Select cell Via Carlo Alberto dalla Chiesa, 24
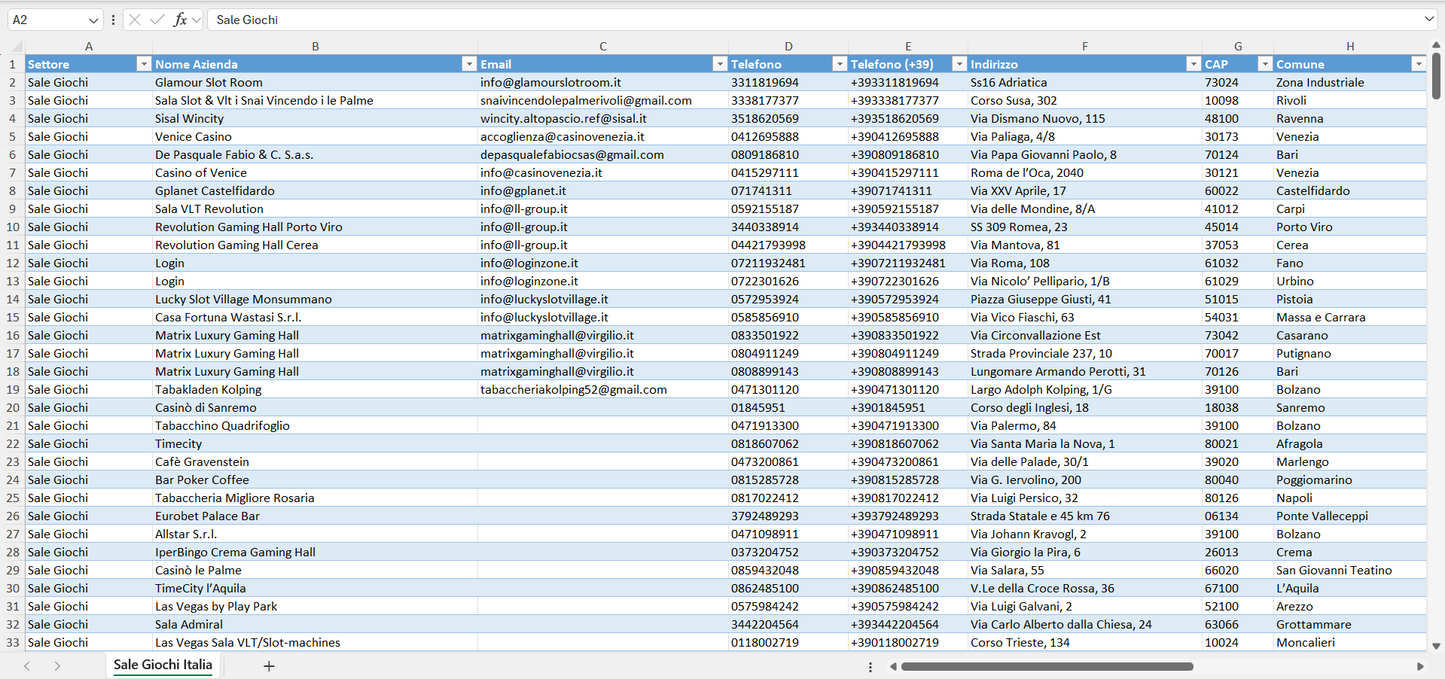 (1085, 624)
